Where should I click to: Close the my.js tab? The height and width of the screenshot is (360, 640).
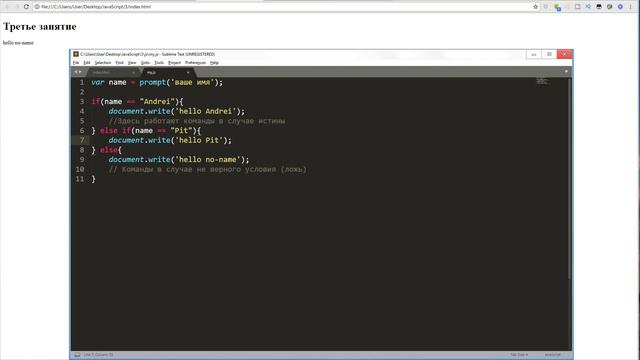(188, 72)
